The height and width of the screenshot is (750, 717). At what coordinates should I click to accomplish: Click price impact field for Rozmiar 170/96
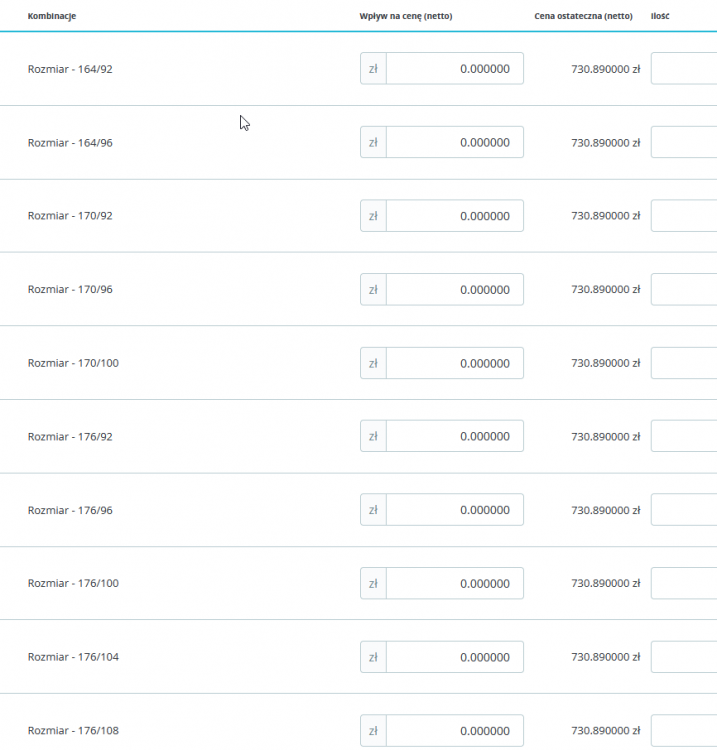coord(454,290)
